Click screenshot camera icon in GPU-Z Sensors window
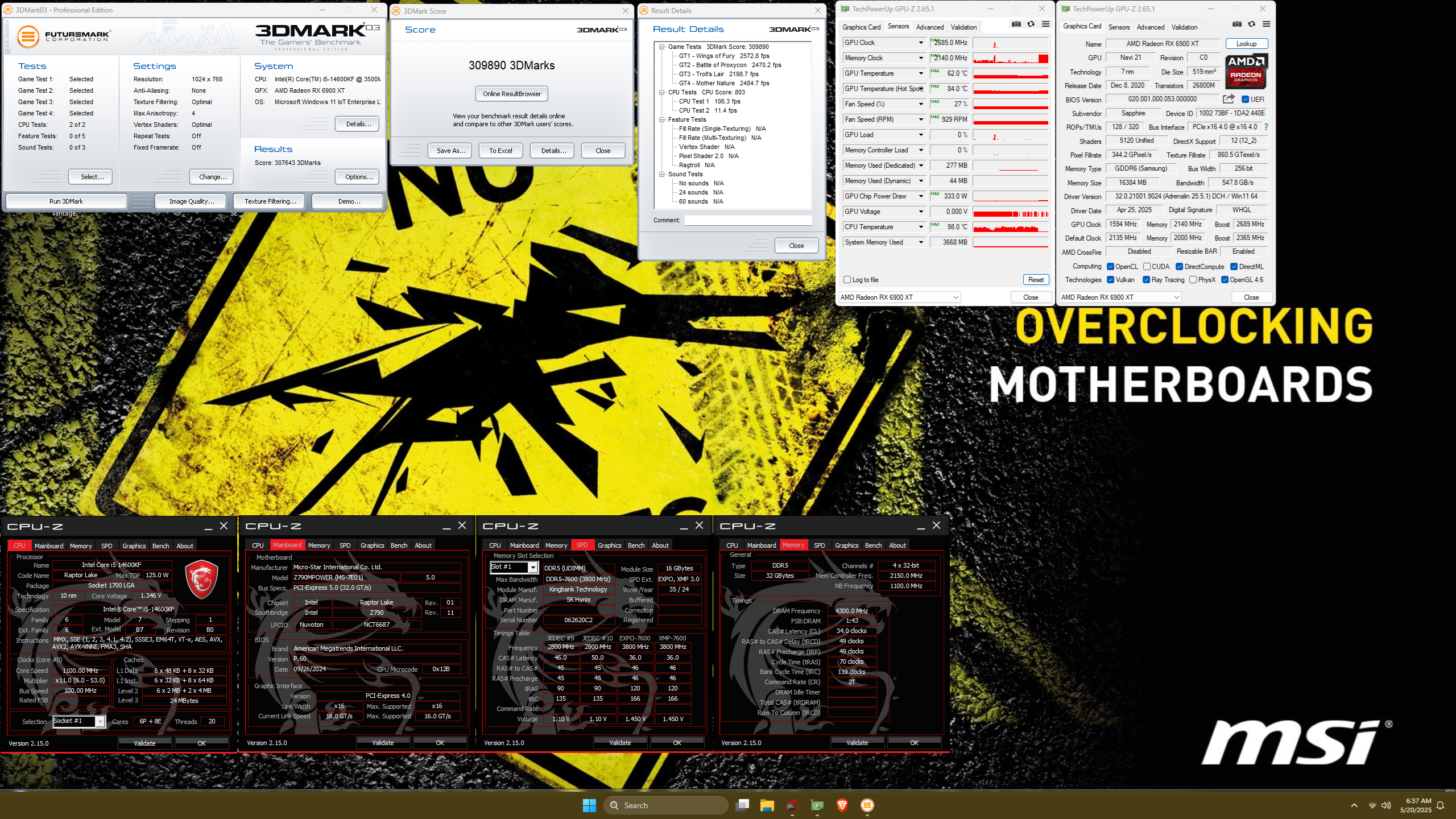 1016,24
